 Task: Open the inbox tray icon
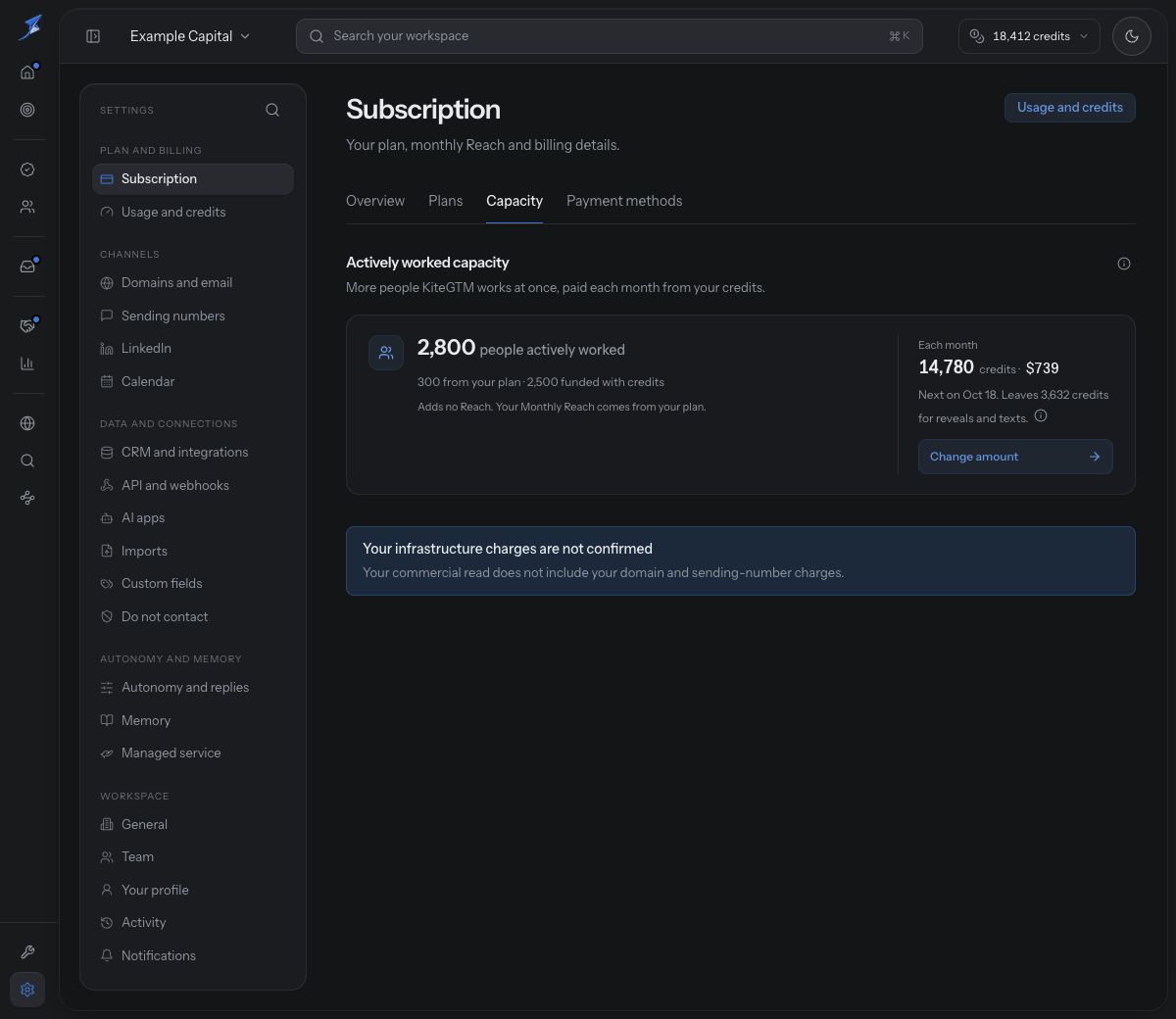point(27,267)
